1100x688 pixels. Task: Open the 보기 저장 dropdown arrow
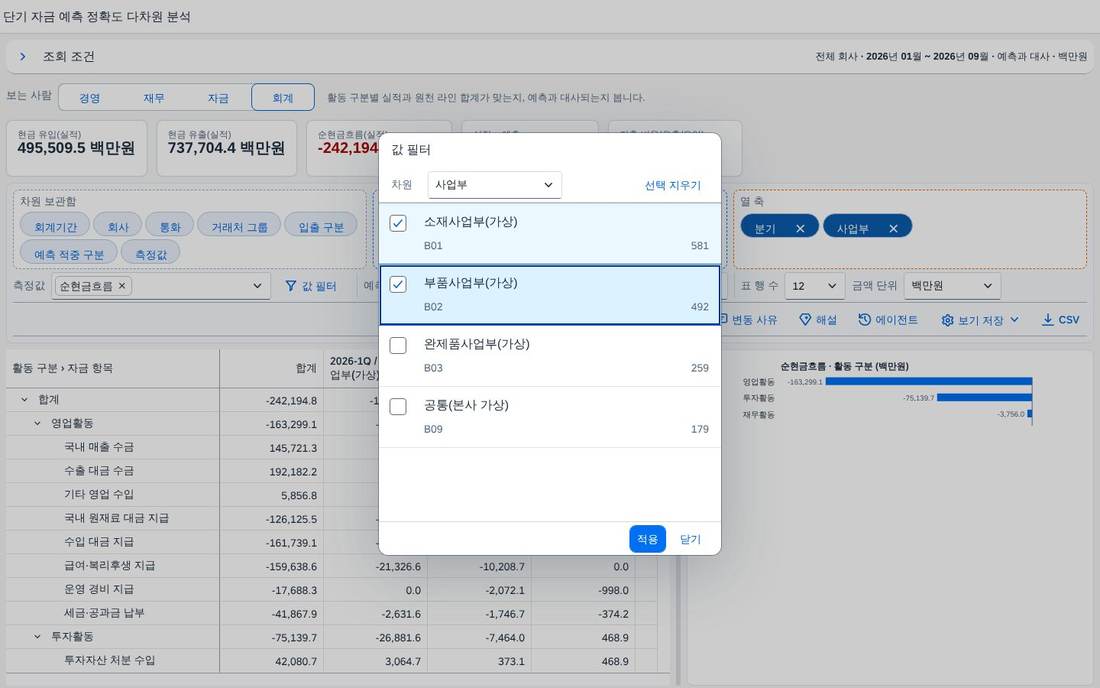[1014, 320]
